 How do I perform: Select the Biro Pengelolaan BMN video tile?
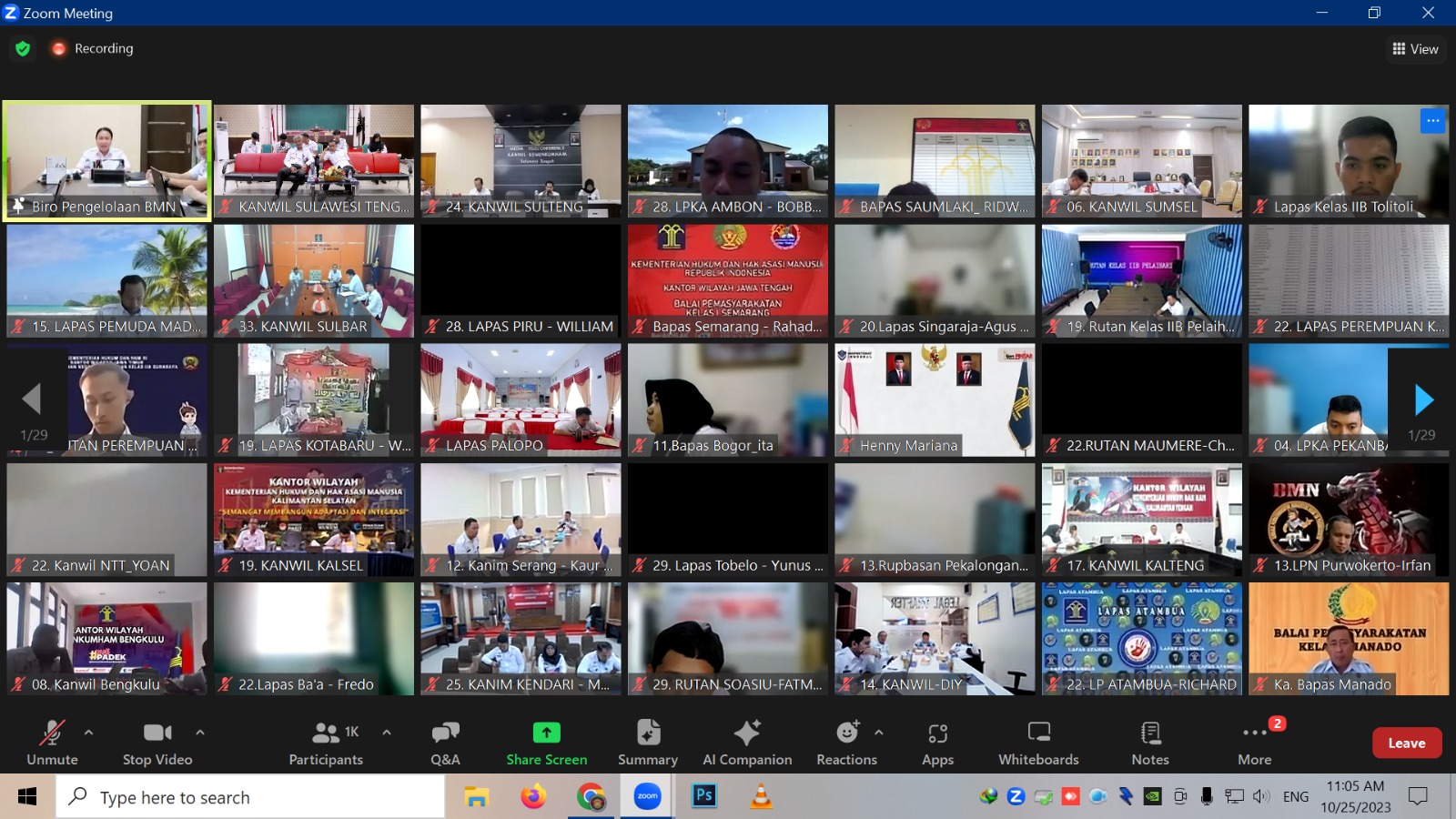pos(107,160)
